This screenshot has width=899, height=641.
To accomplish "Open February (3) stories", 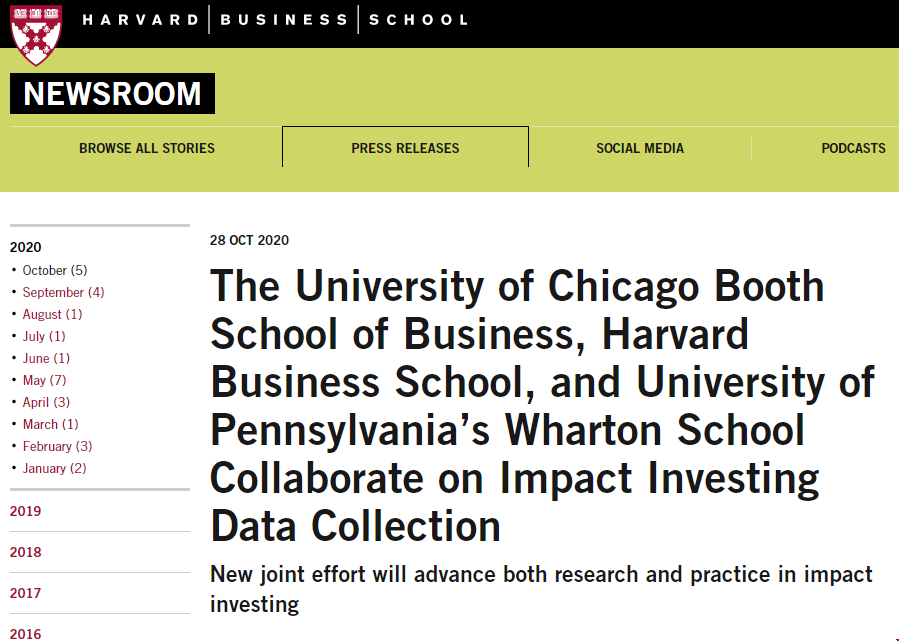I will pyautogui.click(x=57, y=446).
